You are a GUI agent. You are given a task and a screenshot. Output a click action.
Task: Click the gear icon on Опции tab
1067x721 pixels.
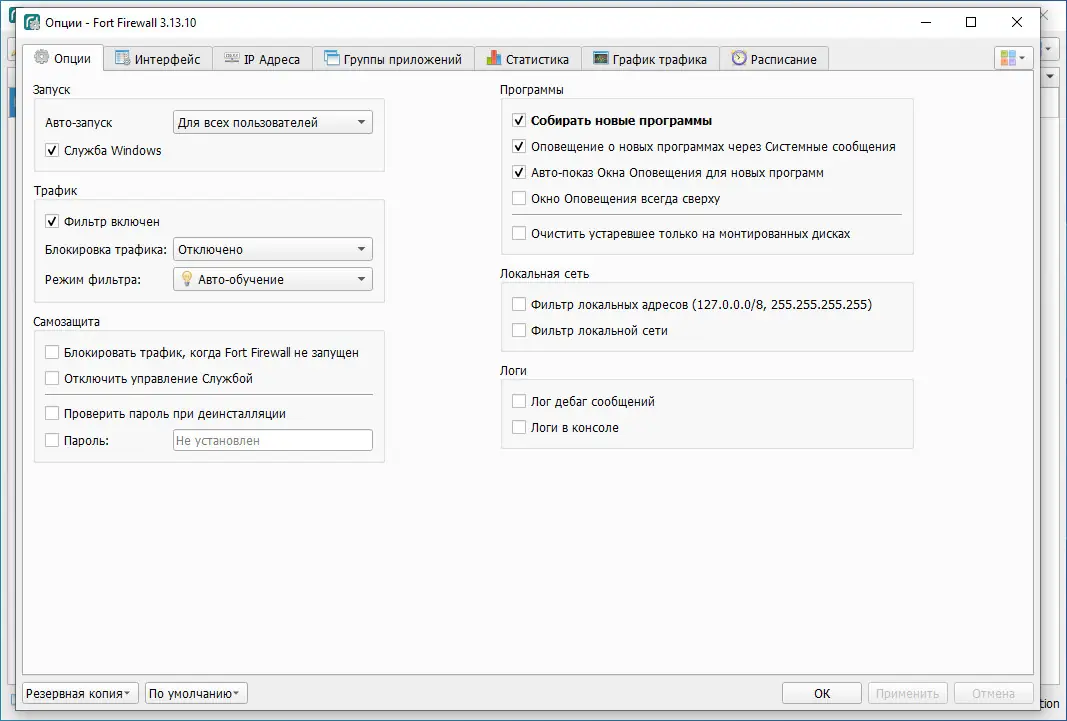click(42, 58)
